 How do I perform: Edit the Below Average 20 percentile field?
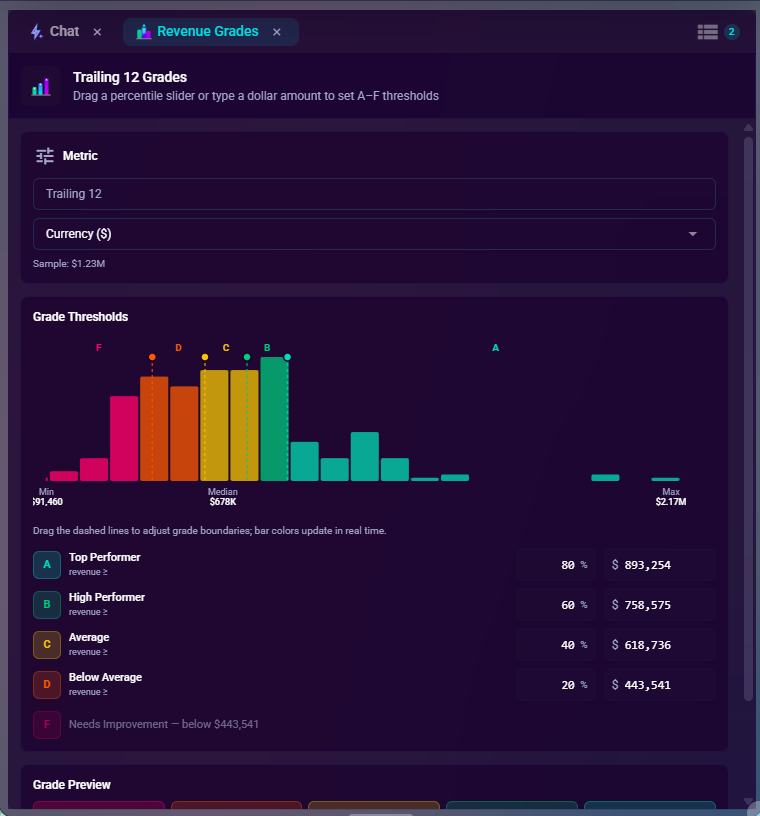coord(556,685)
